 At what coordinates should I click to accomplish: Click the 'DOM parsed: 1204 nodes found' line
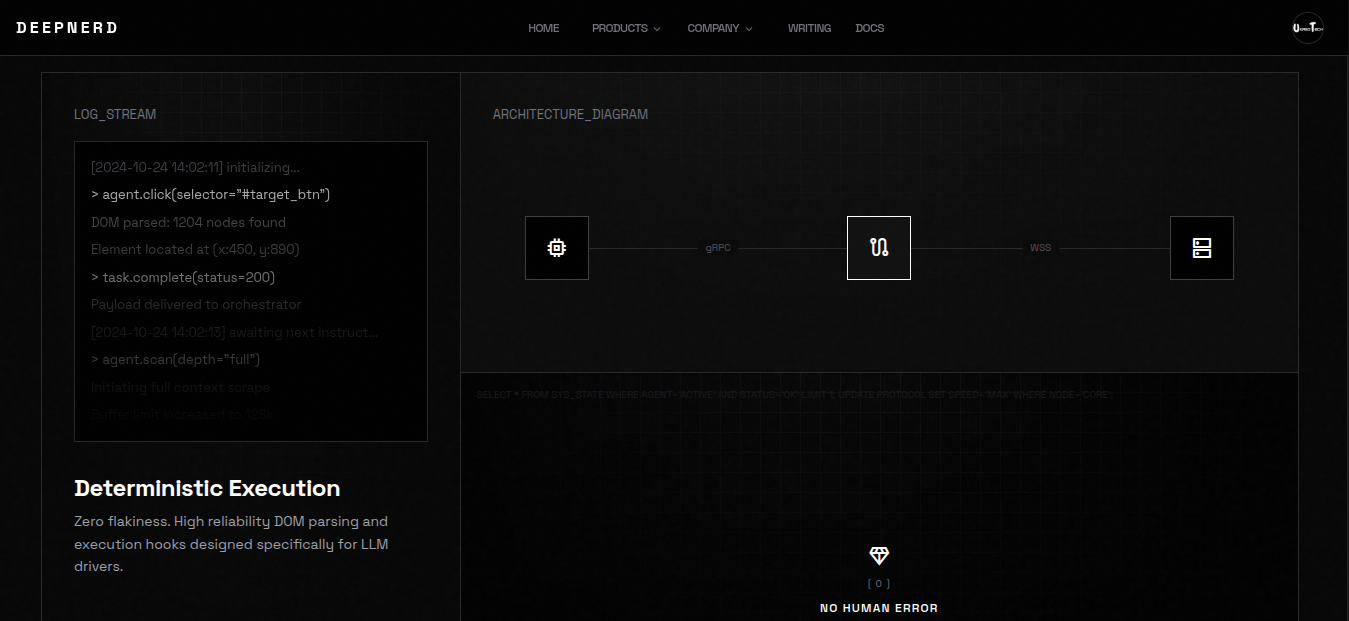coord(188,222)
